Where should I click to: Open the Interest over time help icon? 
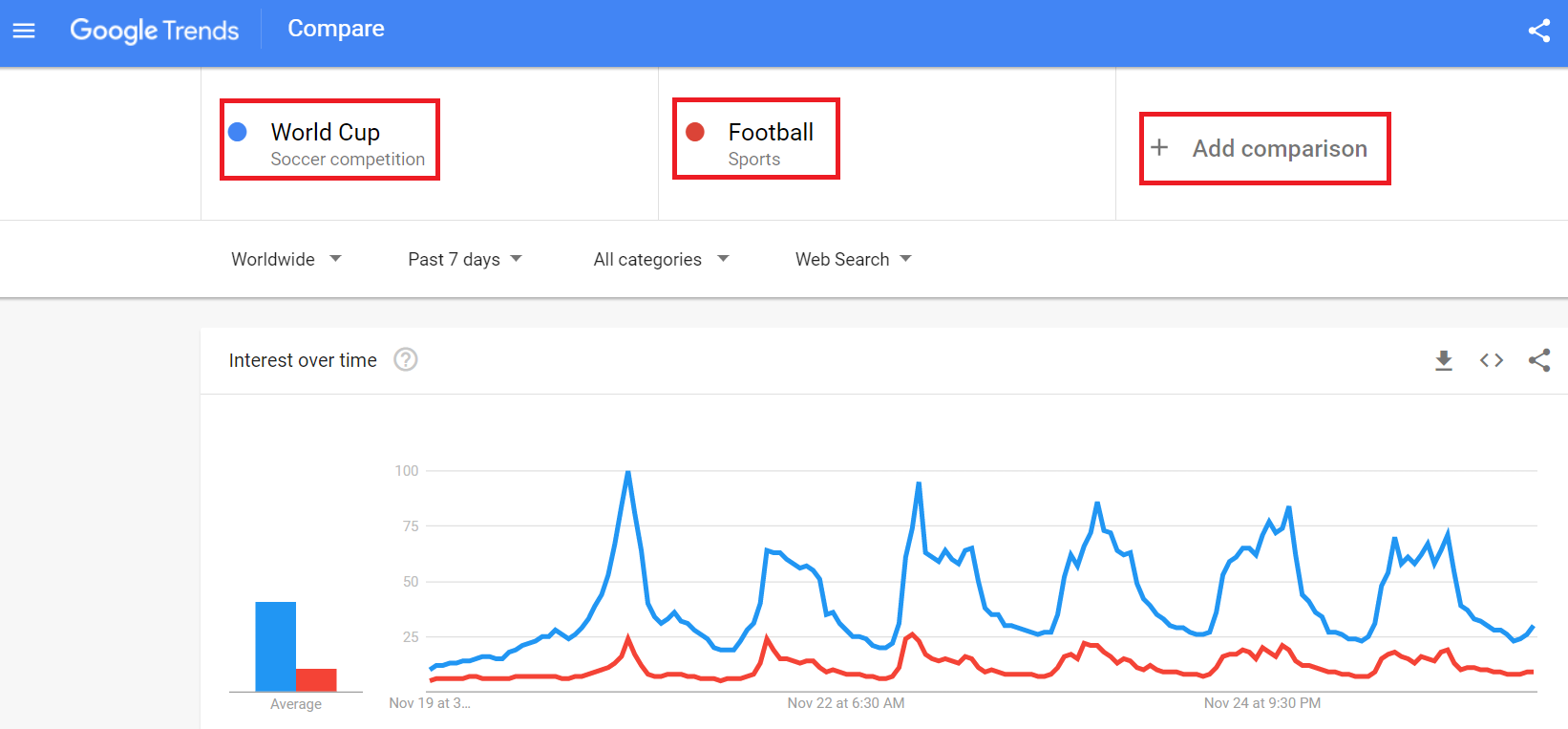[406, 359]
